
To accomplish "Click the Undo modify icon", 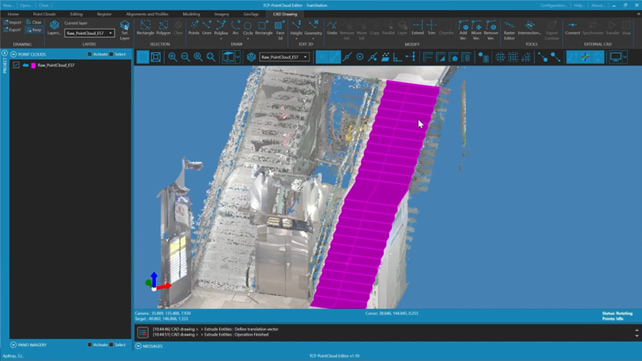I will point(332,28).
